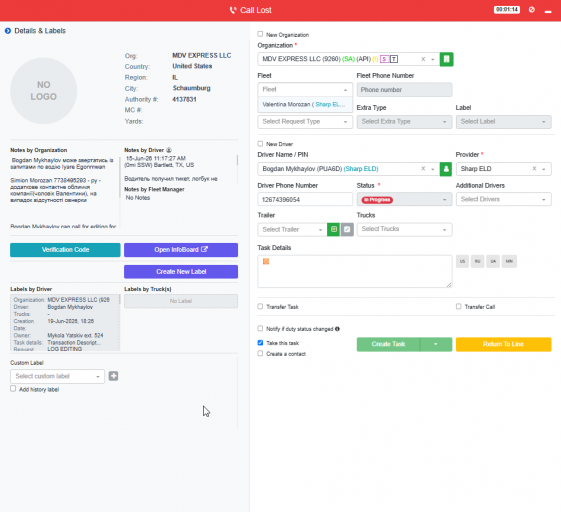Viewport: 561px width, 512px height.
Task: Collapse the Details & Labels panel arrow icon
Action: click(x=8, y=31)
